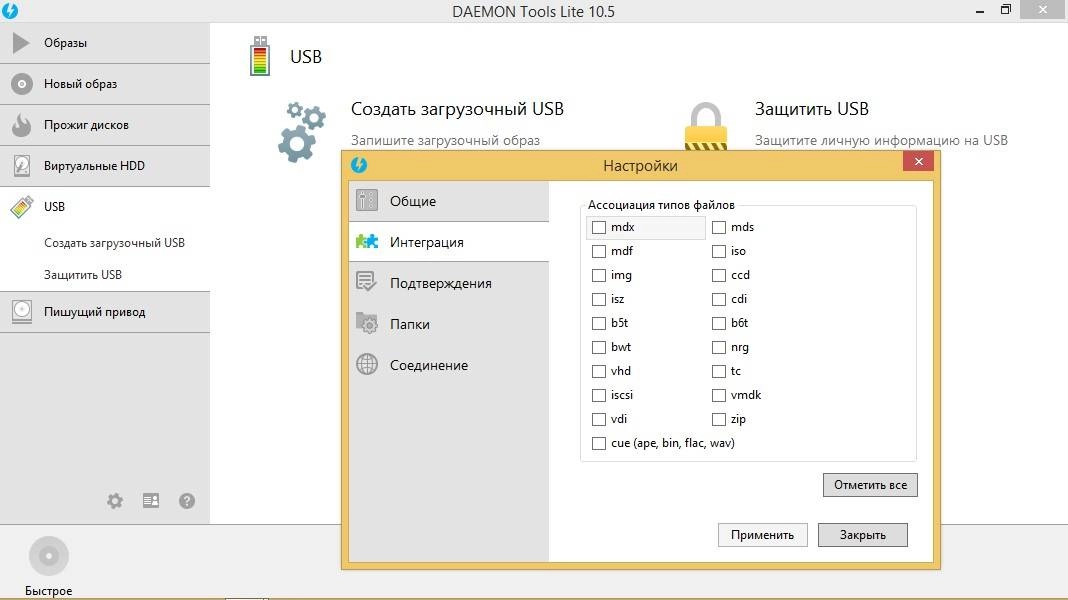Switch to the Общие settings tab
The width and height of the screenshot is (1068, 600).
[x=449, y=201]
